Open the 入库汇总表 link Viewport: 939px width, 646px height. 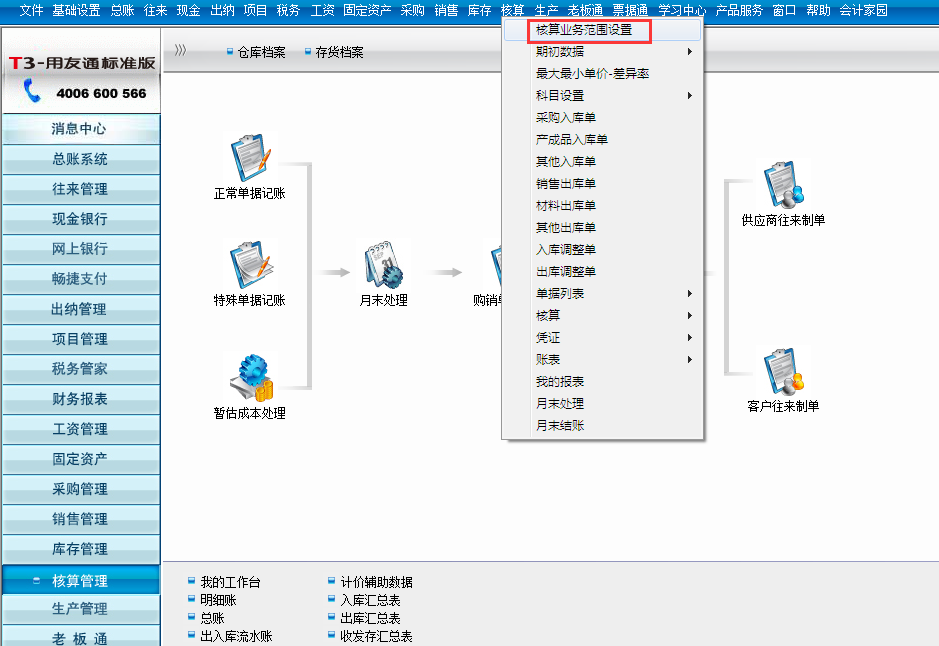coord(370,600)
